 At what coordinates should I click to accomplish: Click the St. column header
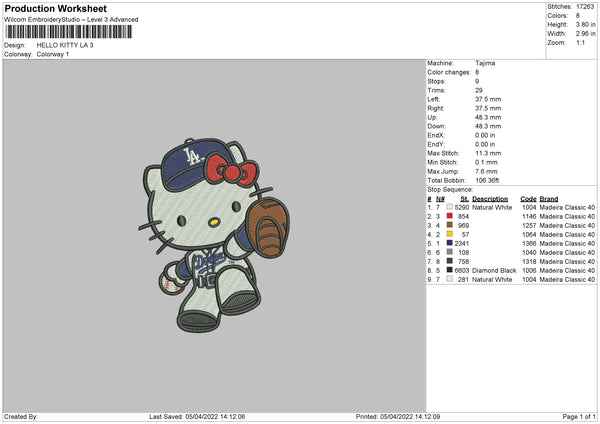click(x=465, y=199)
